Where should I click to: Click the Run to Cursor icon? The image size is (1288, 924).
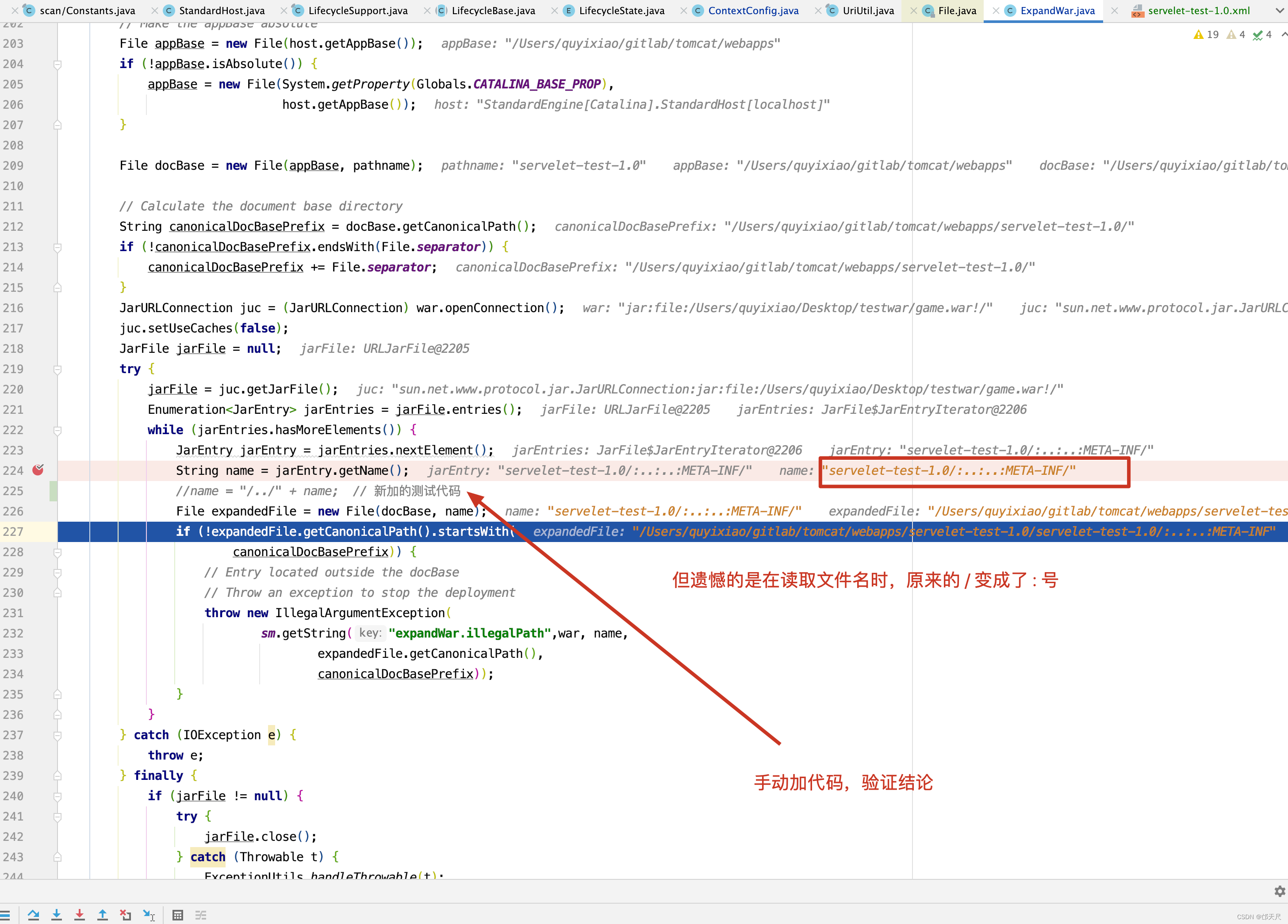coord(149,915)
